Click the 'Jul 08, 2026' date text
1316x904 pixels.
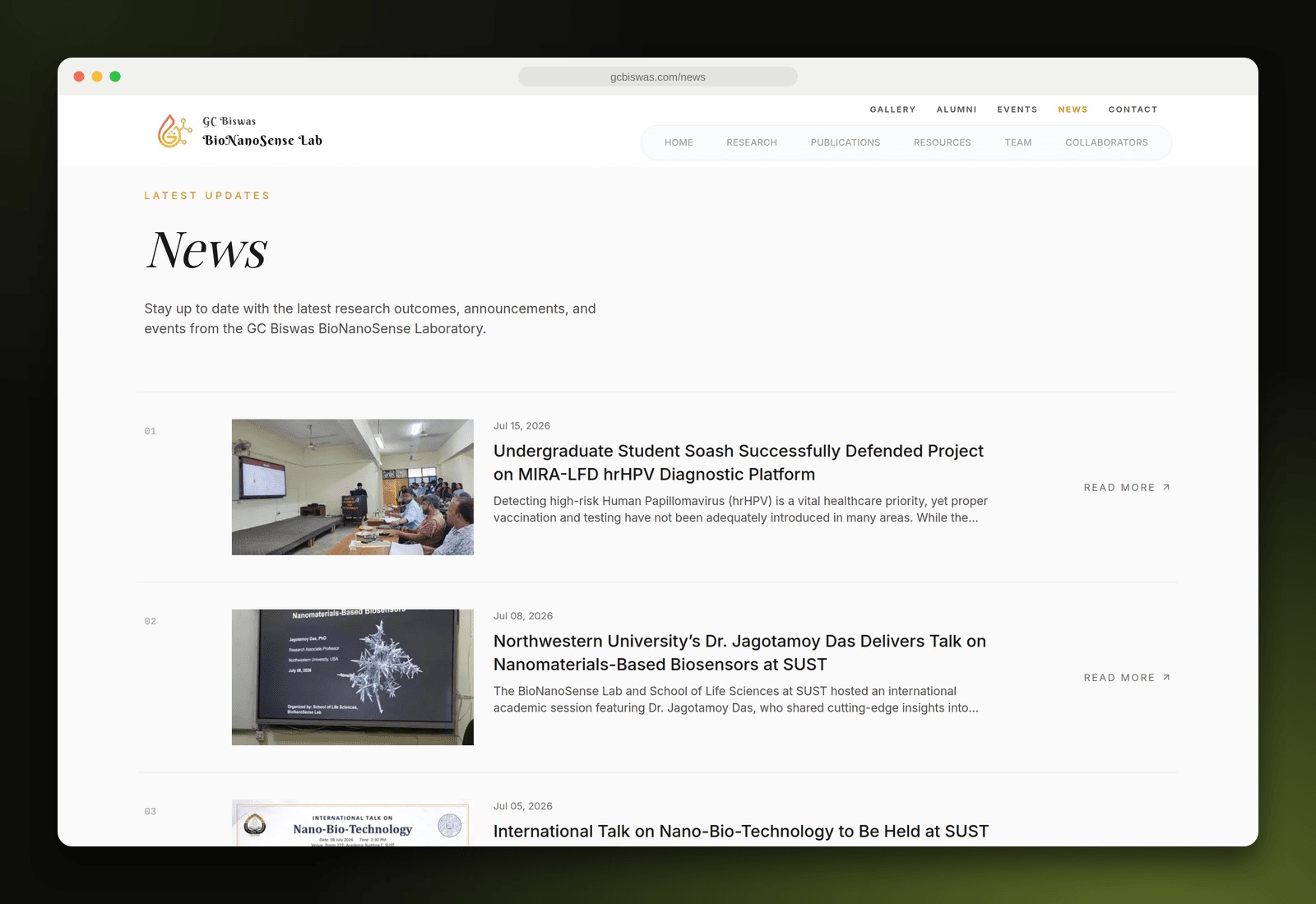pyautogui.click(x=523, y=616)
